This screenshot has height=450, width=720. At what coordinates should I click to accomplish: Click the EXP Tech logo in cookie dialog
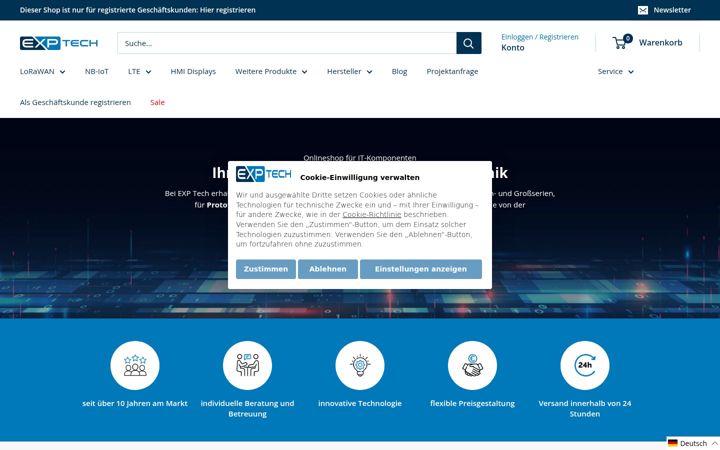[x=264, y=174]
